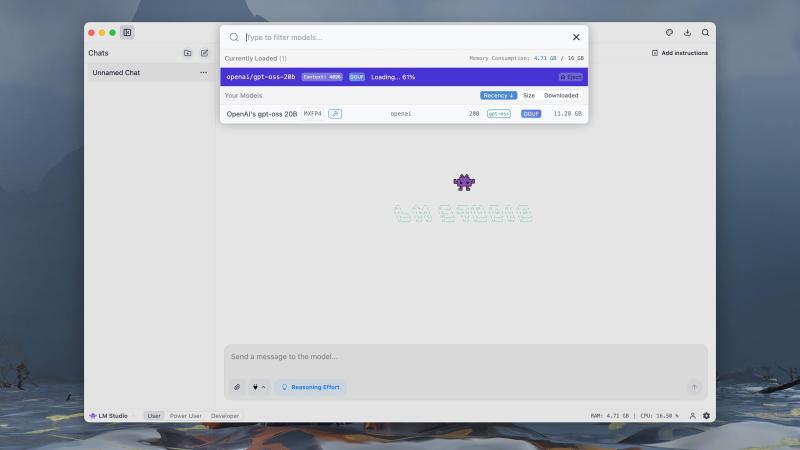The image size is (800, 450).
Task: Click the Your Models header
Action: 243,95
